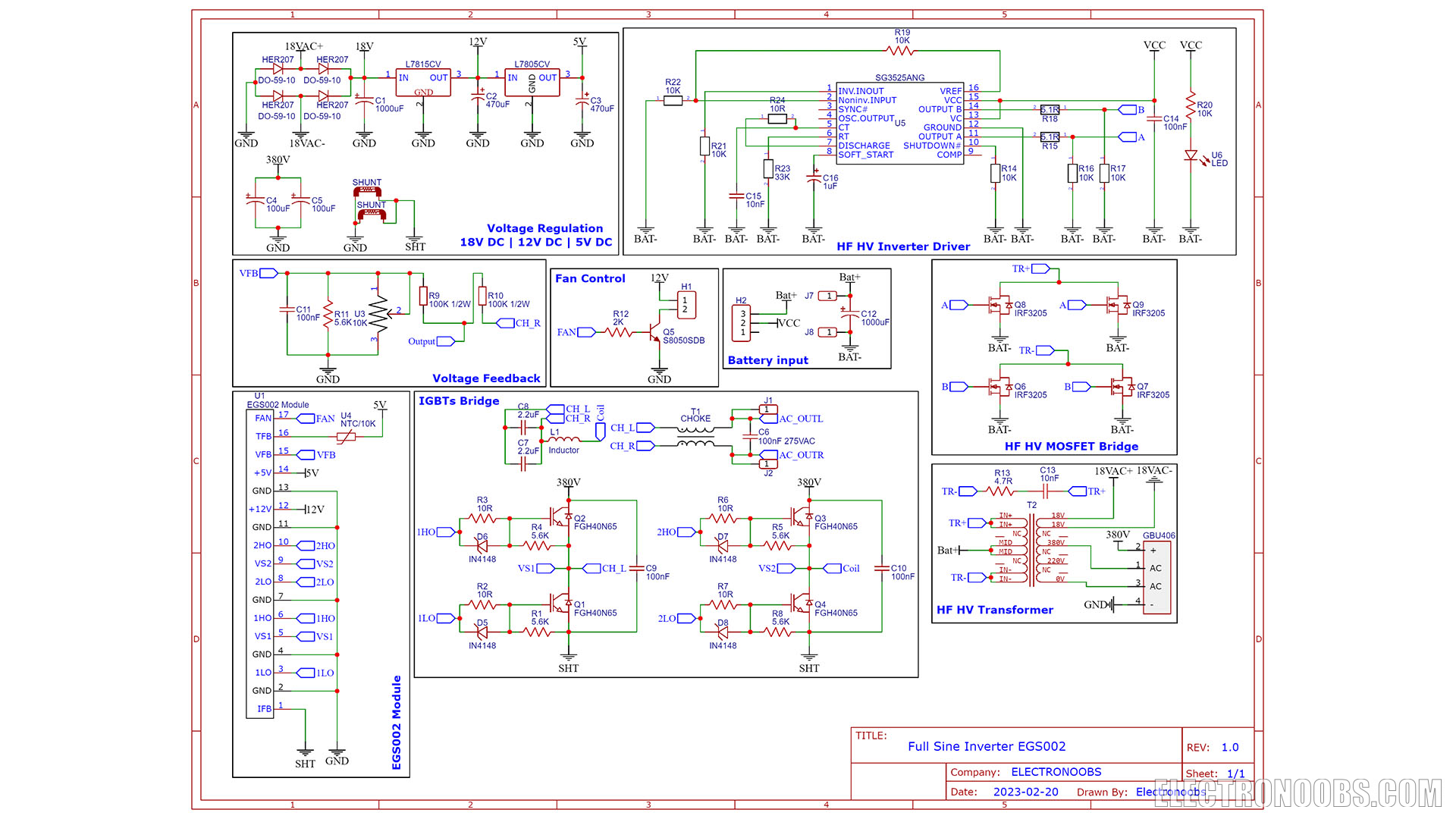
Task: Click the D7 IN4148 diode symbol
Action: (723, 546)
